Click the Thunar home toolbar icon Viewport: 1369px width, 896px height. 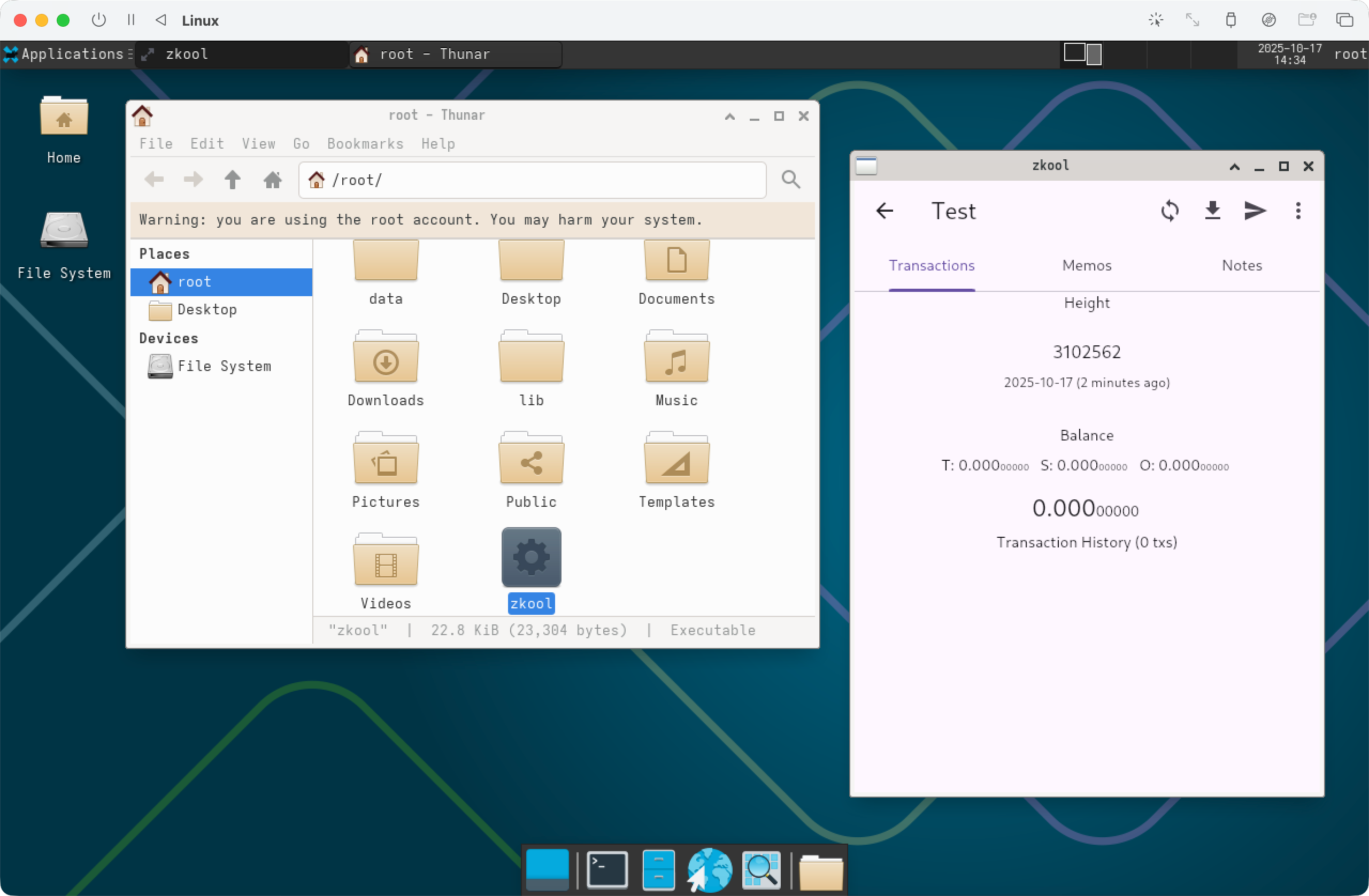pyautogui.click(x=273, y=180)
